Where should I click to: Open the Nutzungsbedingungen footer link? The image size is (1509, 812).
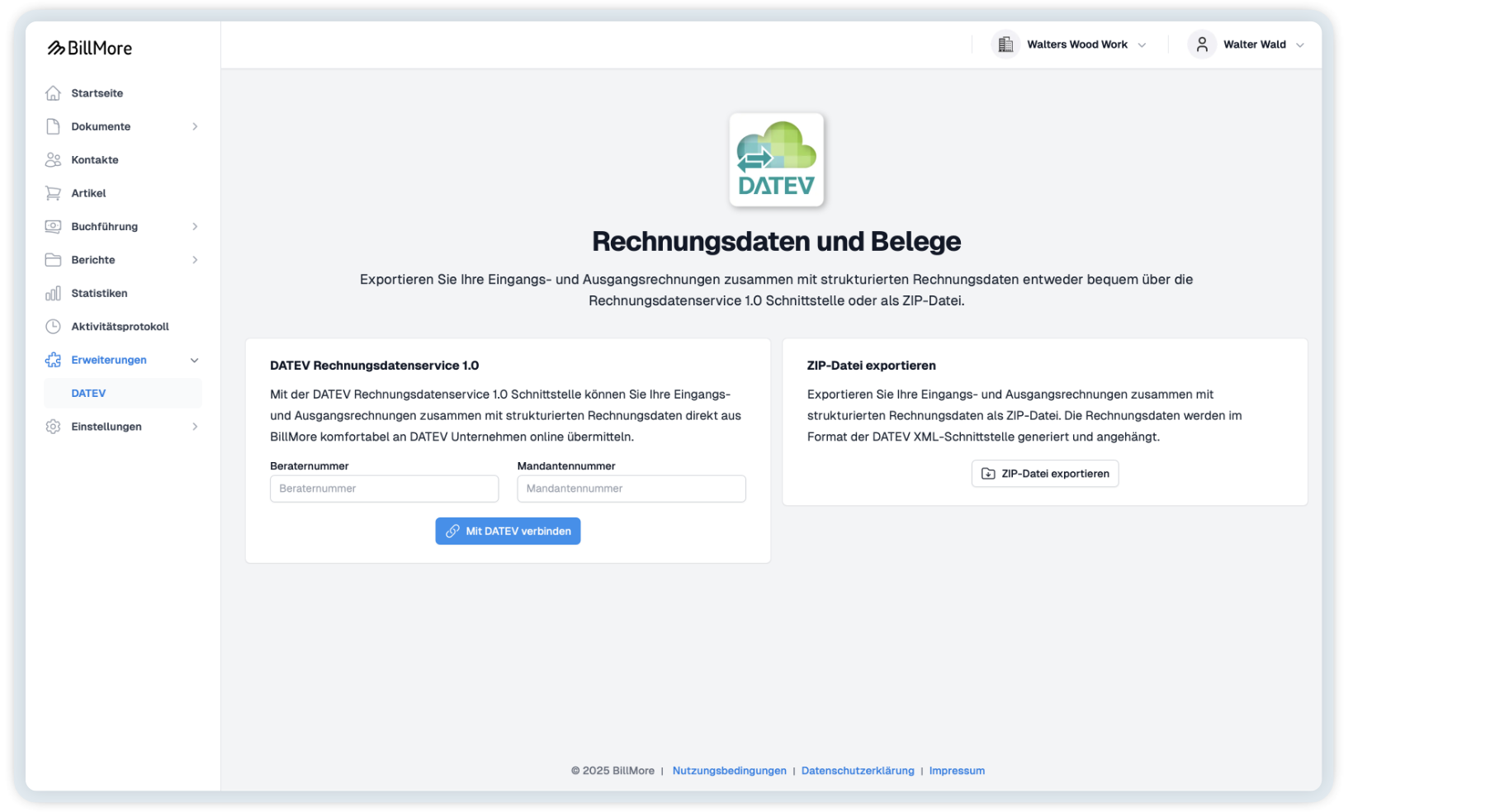pyautogui.click(x=729, y=771)
